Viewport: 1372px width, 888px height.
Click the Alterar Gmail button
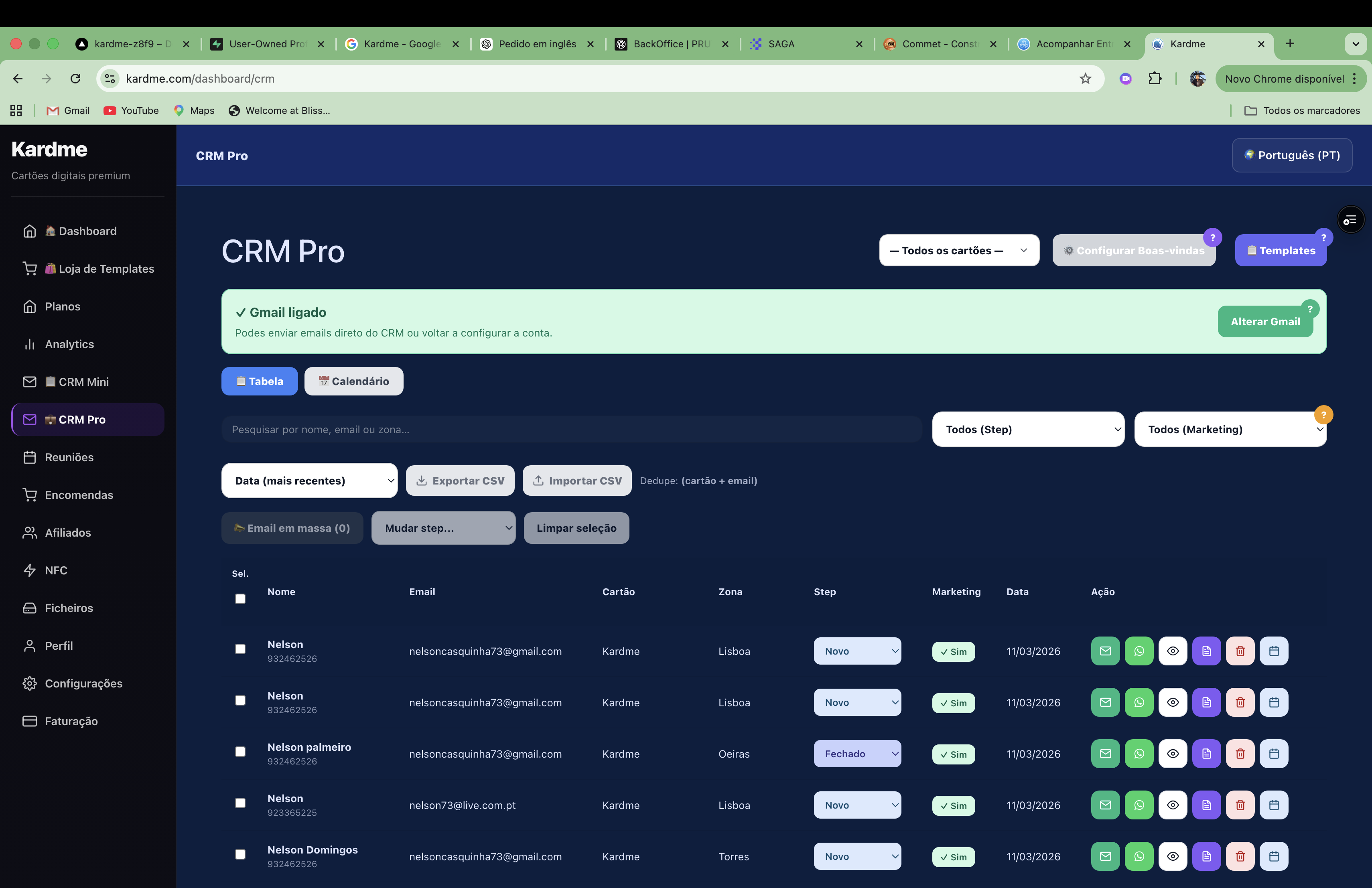coord(1265,322)
